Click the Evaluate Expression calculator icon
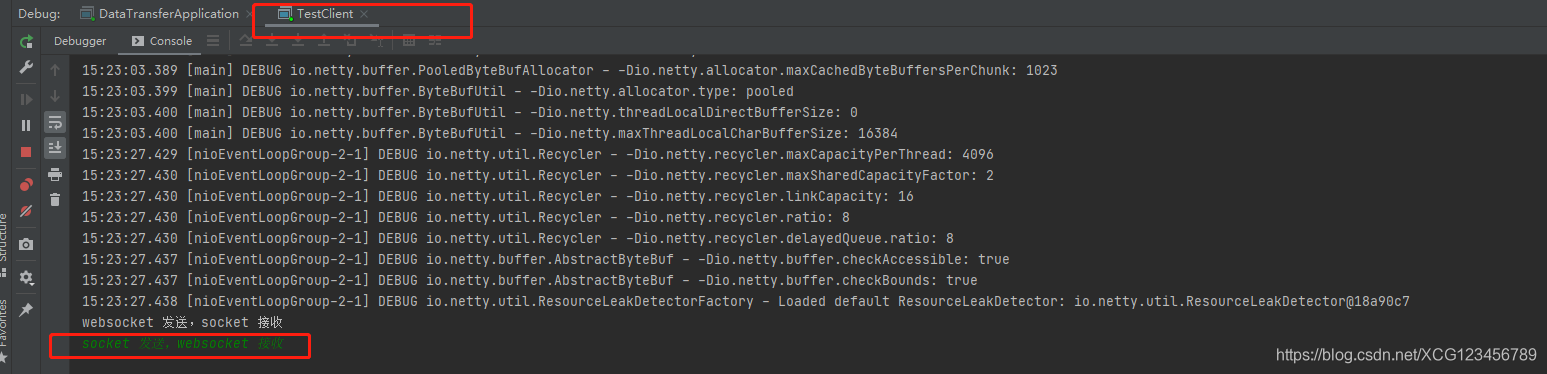This screenshot has width=1547, height=374. point(409,41)
